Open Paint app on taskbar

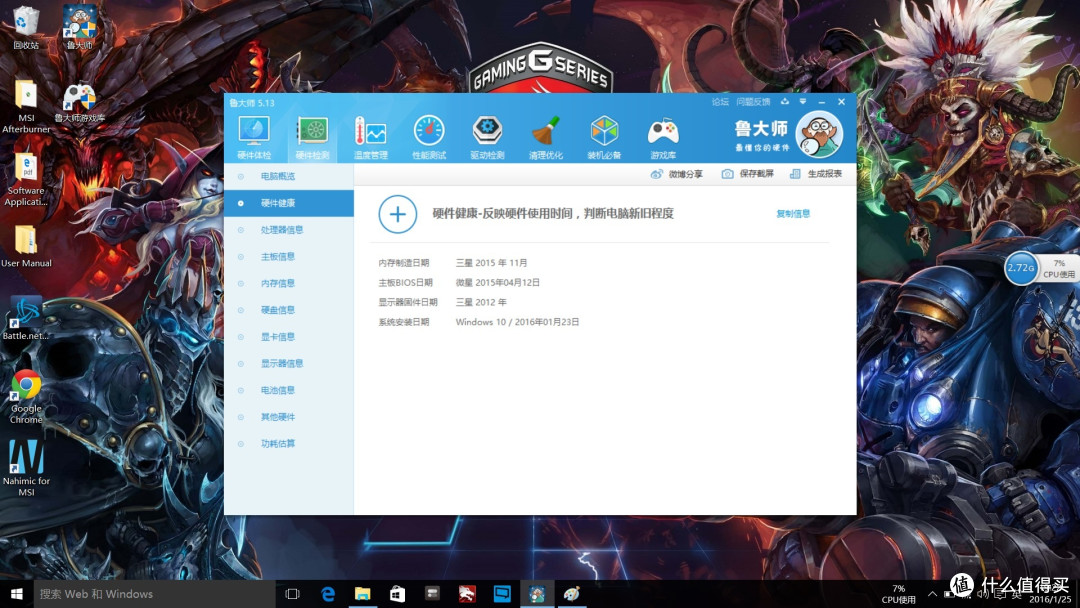(x=572, y=594)
